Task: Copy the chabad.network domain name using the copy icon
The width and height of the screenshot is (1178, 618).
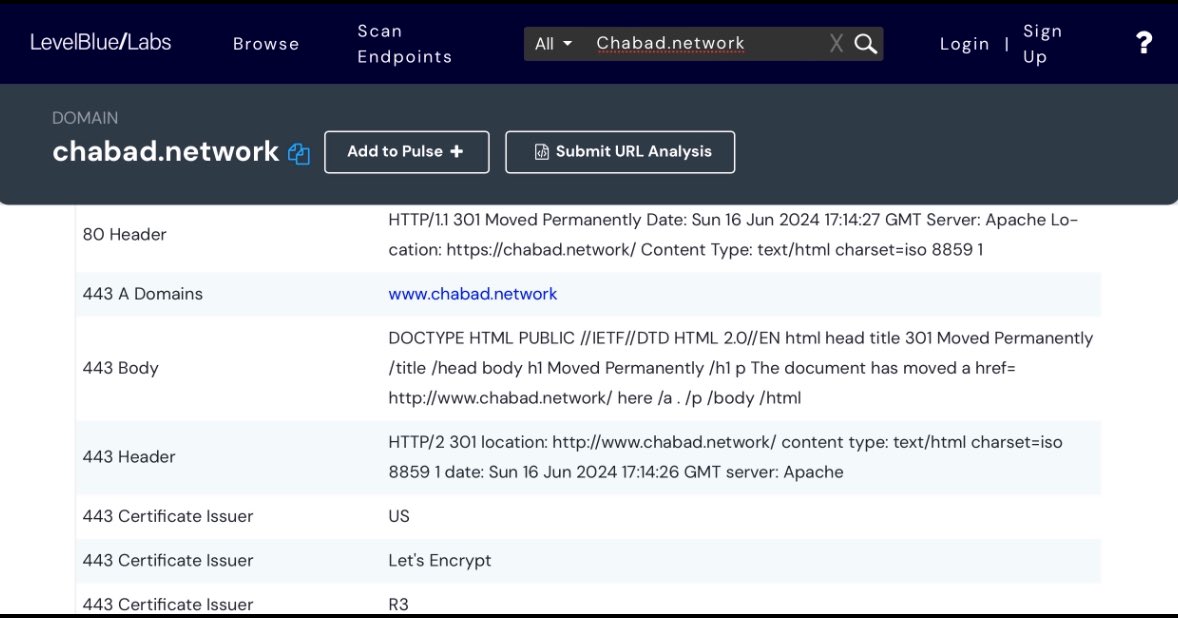Action: (x=299, y=154)
